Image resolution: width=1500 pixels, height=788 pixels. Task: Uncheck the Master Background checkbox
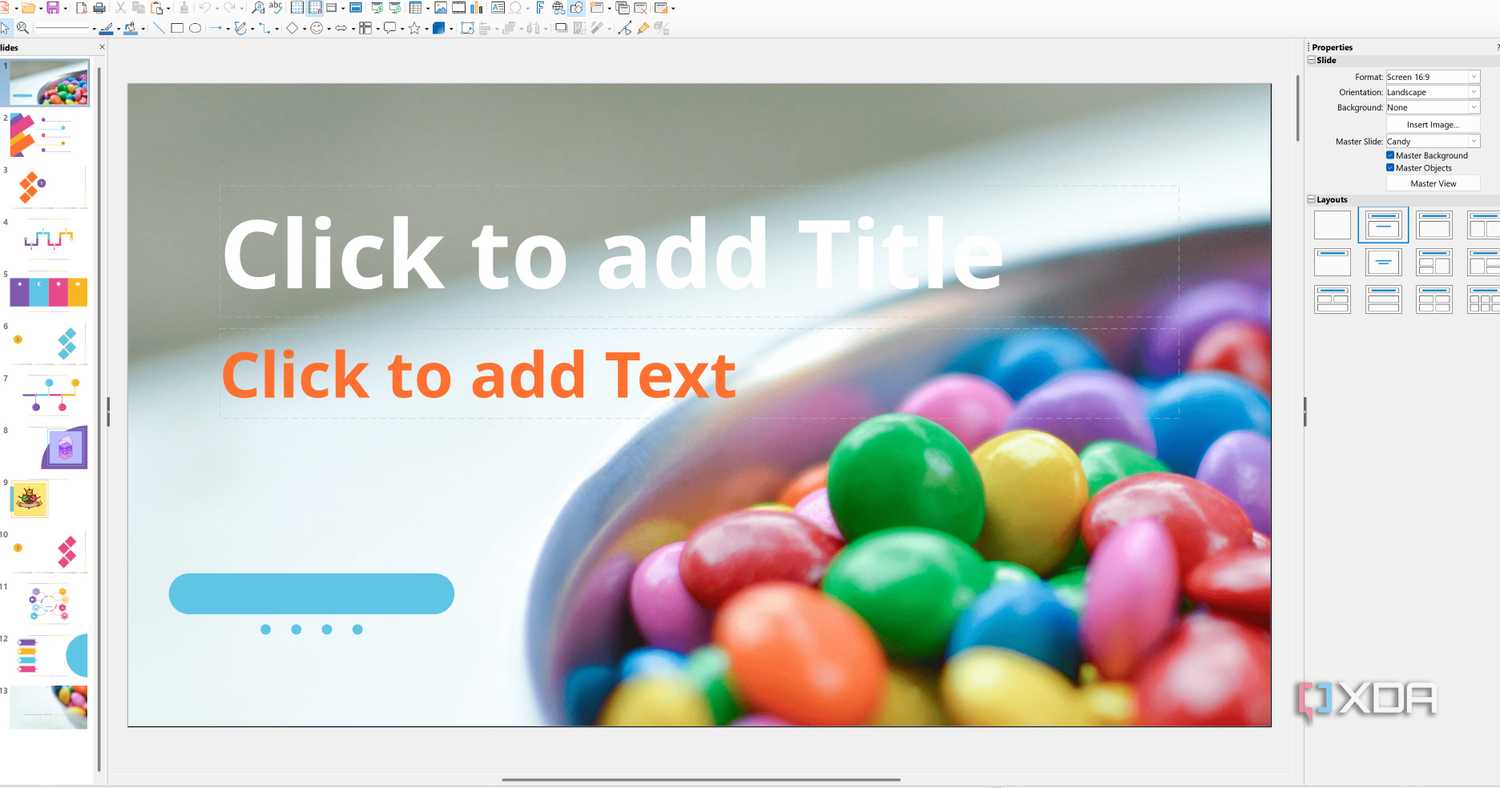click(x=1390, y=156)
